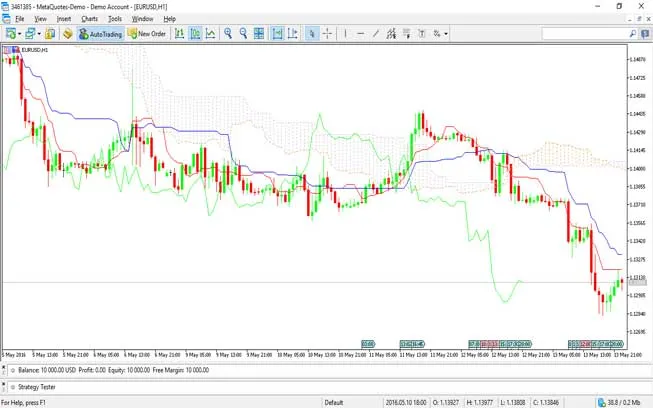The image size is (653, 408).
Task: Switch chart to Line Chart type
Action: click(x=211, y=34)
